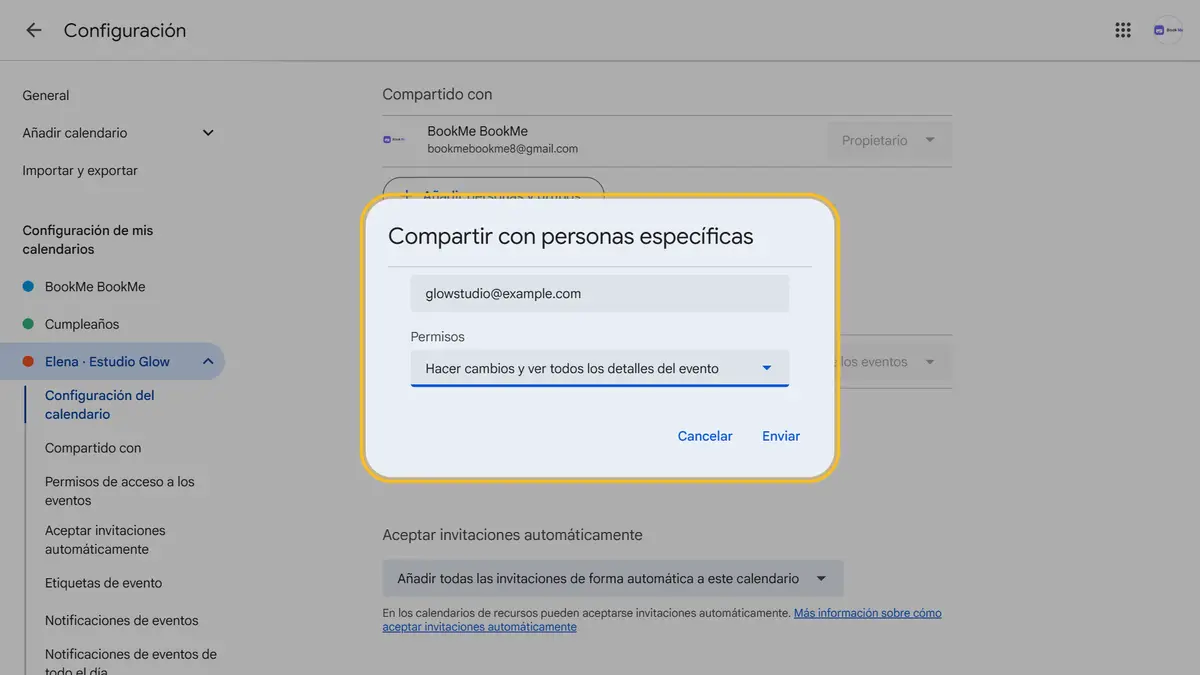Screen dimensions: 1200x675
Task: Click the Configuración de mis calendarios heading
Action: (88, 240)
